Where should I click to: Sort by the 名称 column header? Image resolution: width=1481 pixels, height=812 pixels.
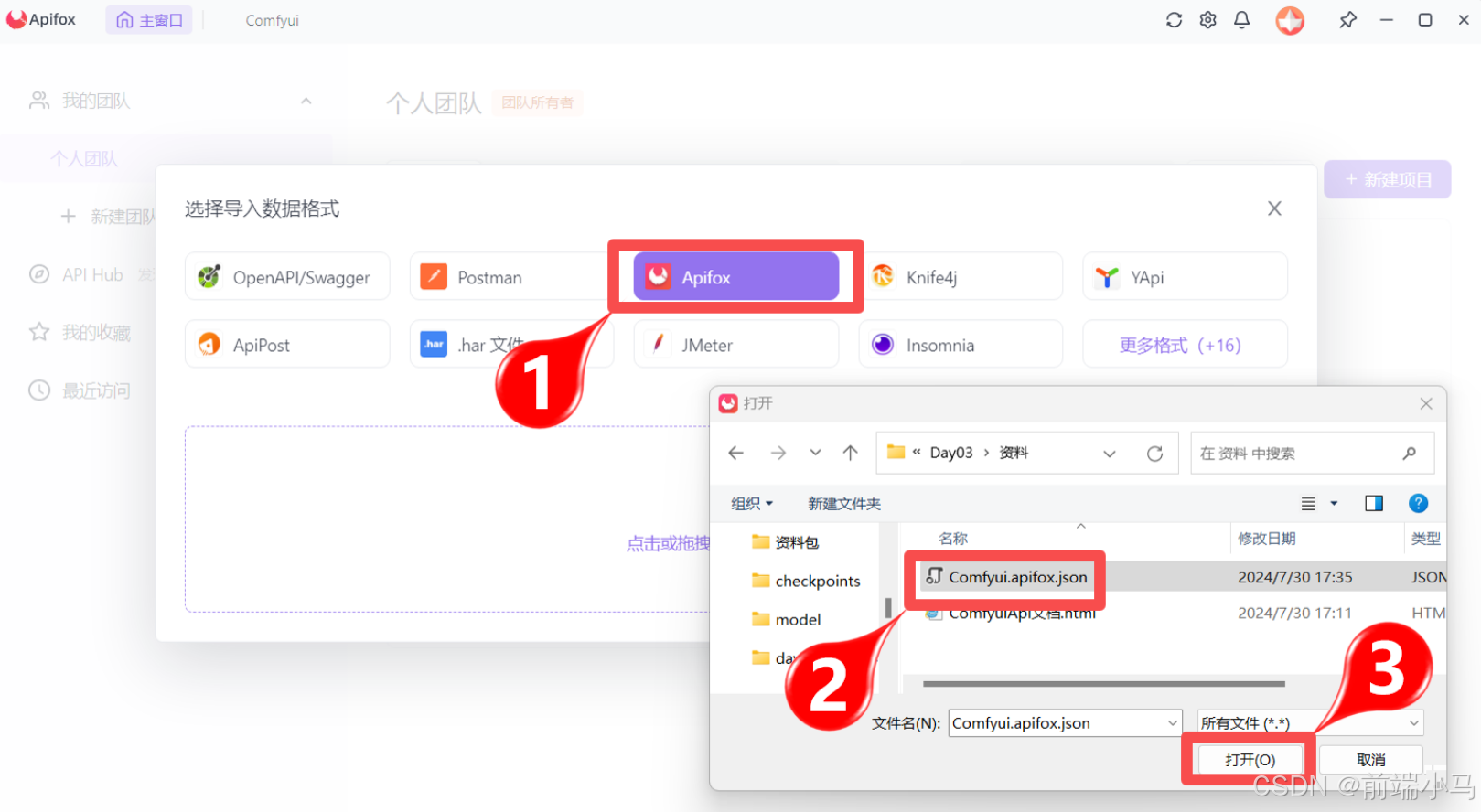952,539
